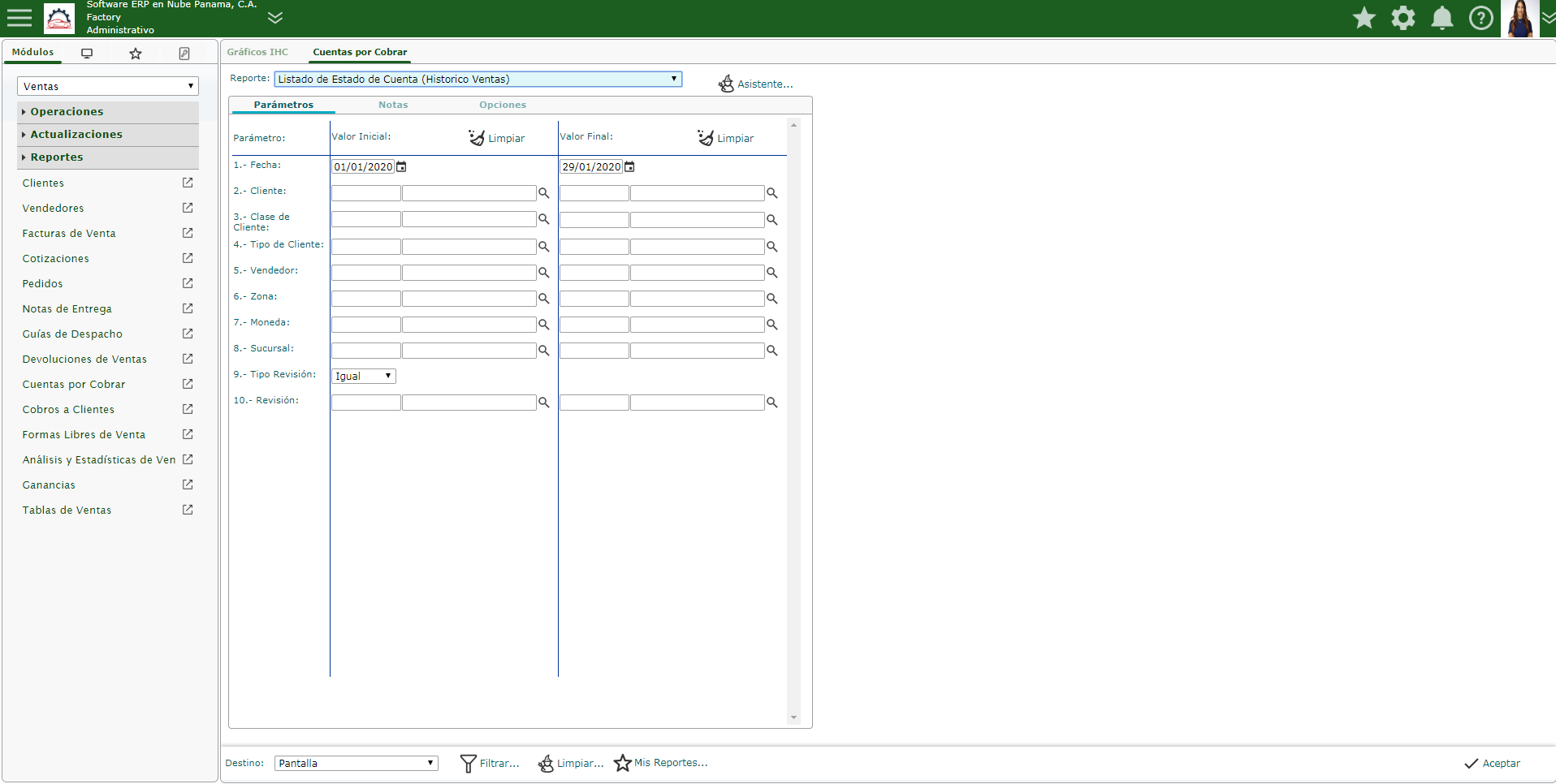This screenshot has height=784, width=1556.
Task: Expand the Operaciones section
Action: click(108, 112)
